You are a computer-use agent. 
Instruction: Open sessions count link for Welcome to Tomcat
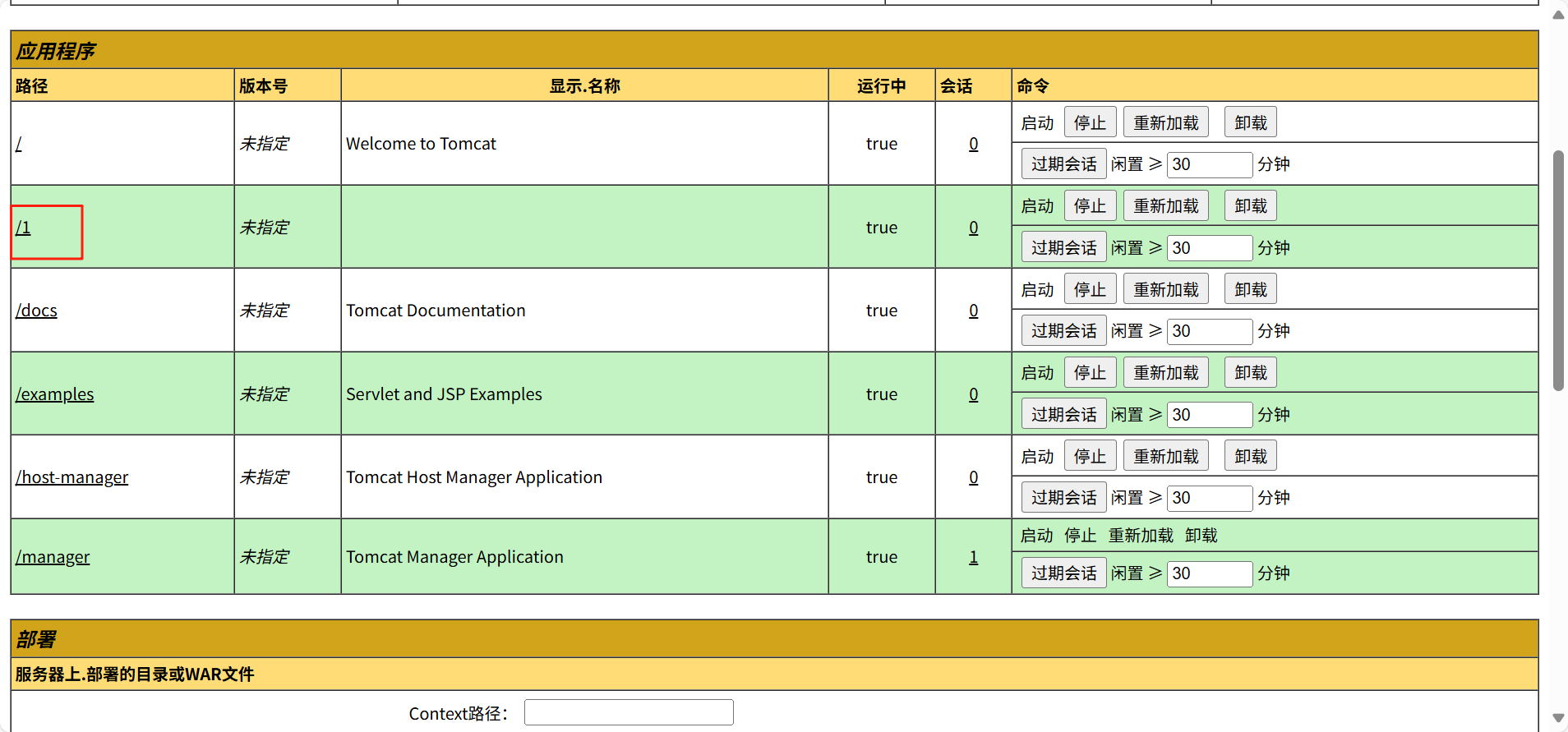(x=974, y=144)
